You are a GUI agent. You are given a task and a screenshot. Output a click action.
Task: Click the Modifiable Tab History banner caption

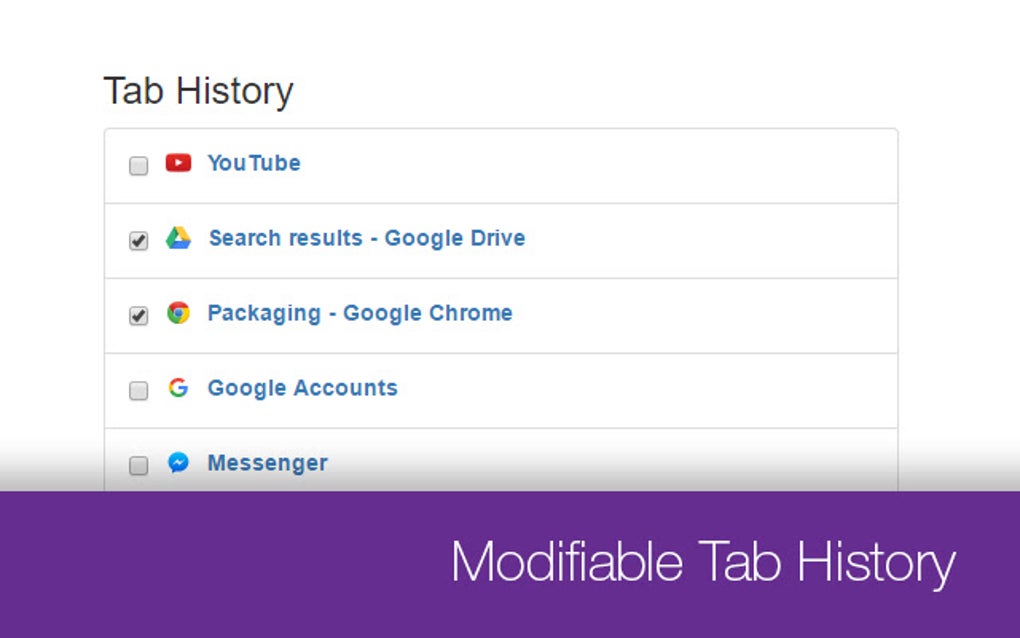(x=702, y=562)
